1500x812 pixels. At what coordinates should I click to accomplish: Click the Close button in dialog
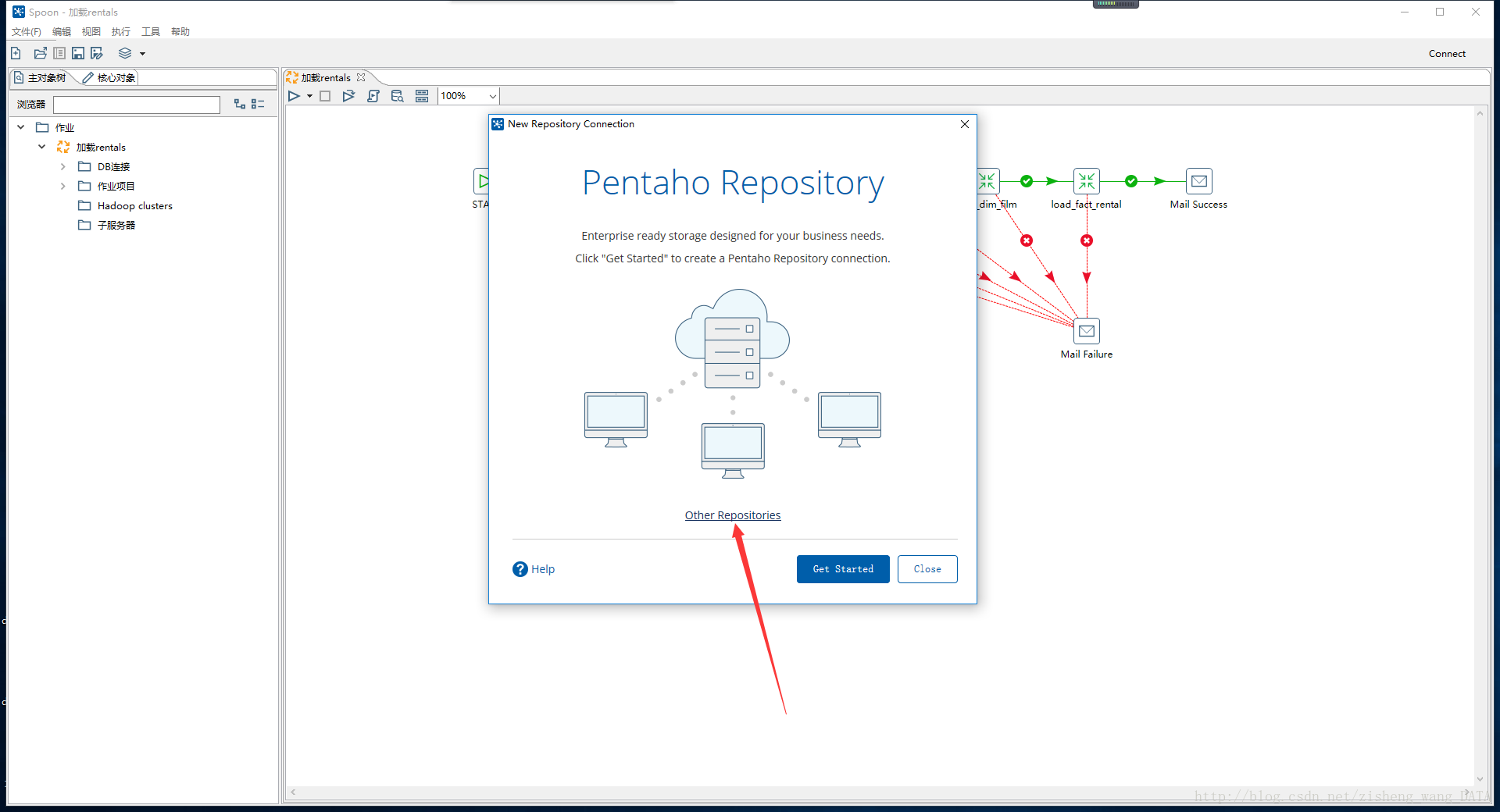coord(927,569)
